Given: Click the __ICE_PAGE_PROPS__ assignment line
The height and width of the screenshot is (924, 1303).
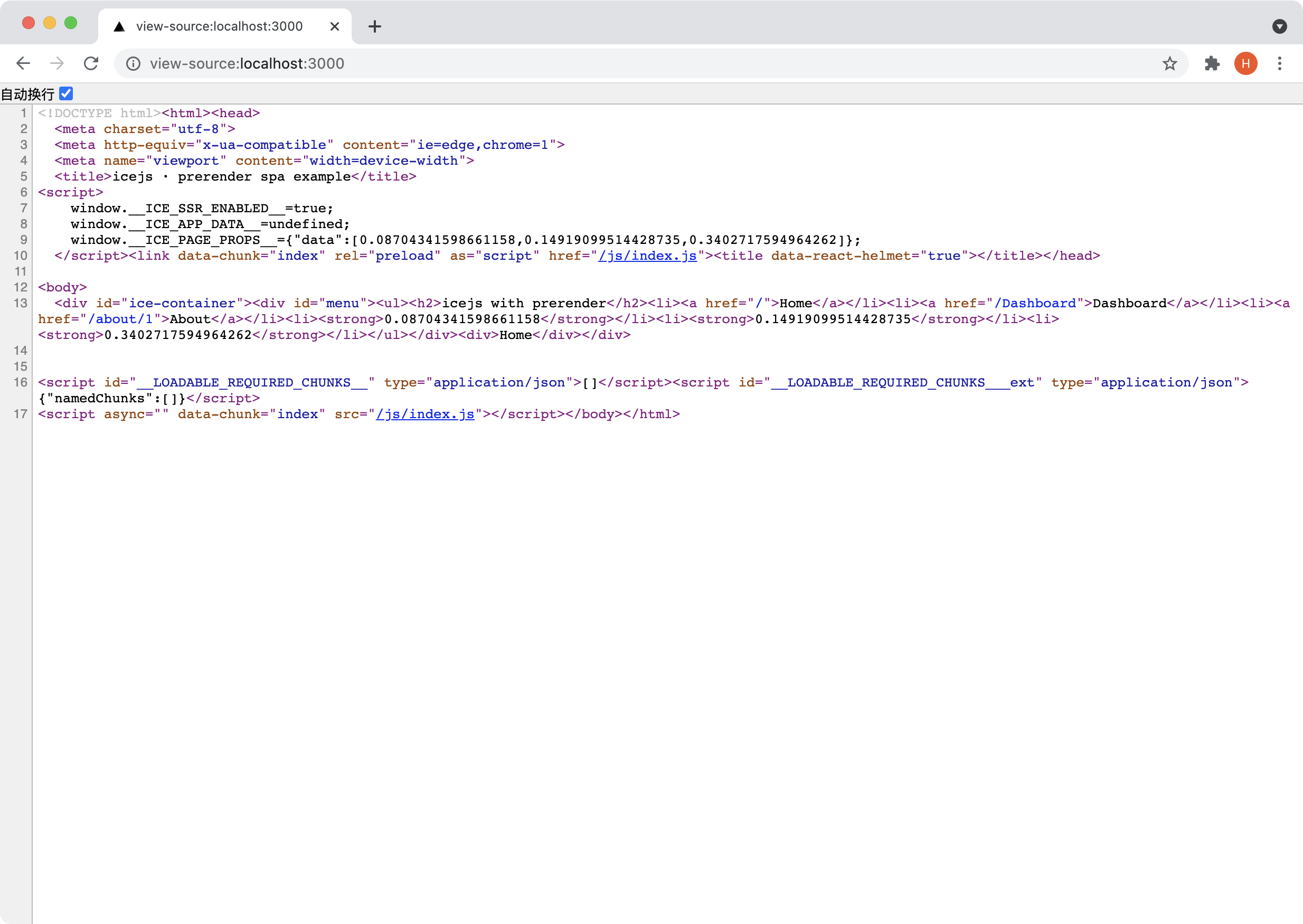Looking at the screenshot, I should coord(466,240).
